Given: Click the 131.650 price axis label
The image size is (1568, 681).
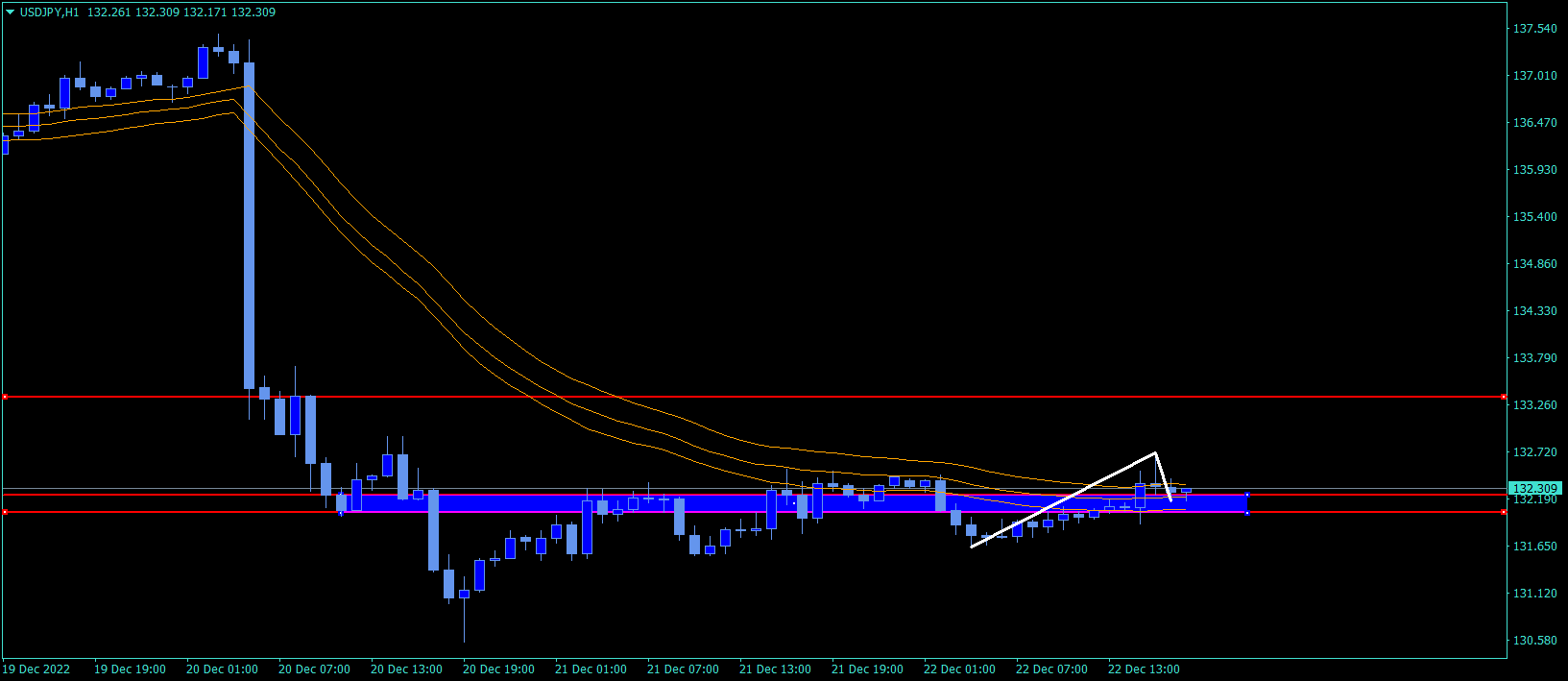Looking at the screenshot, I should (1534, 547).
